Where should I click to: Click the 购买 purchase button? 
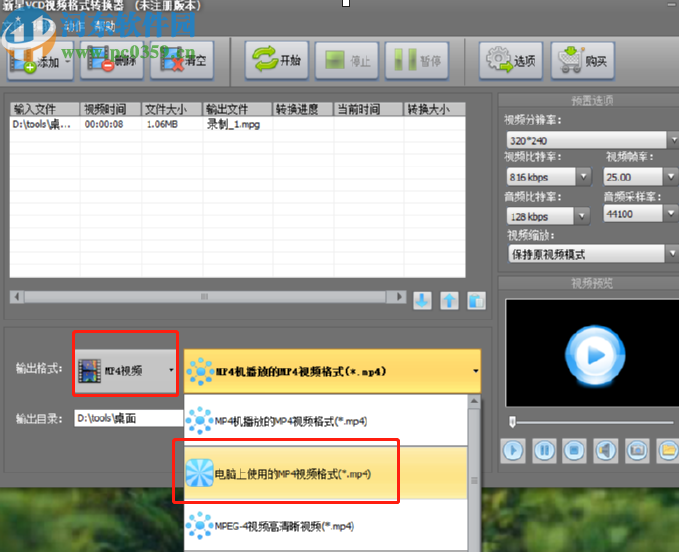[x=582, y=61]
